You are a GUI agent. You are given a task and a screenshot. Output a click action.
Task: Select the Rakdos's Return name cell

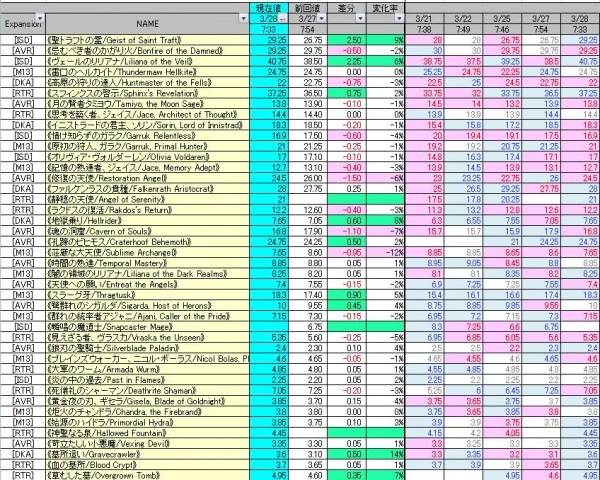pyautogui.click(x=147, y=210)
